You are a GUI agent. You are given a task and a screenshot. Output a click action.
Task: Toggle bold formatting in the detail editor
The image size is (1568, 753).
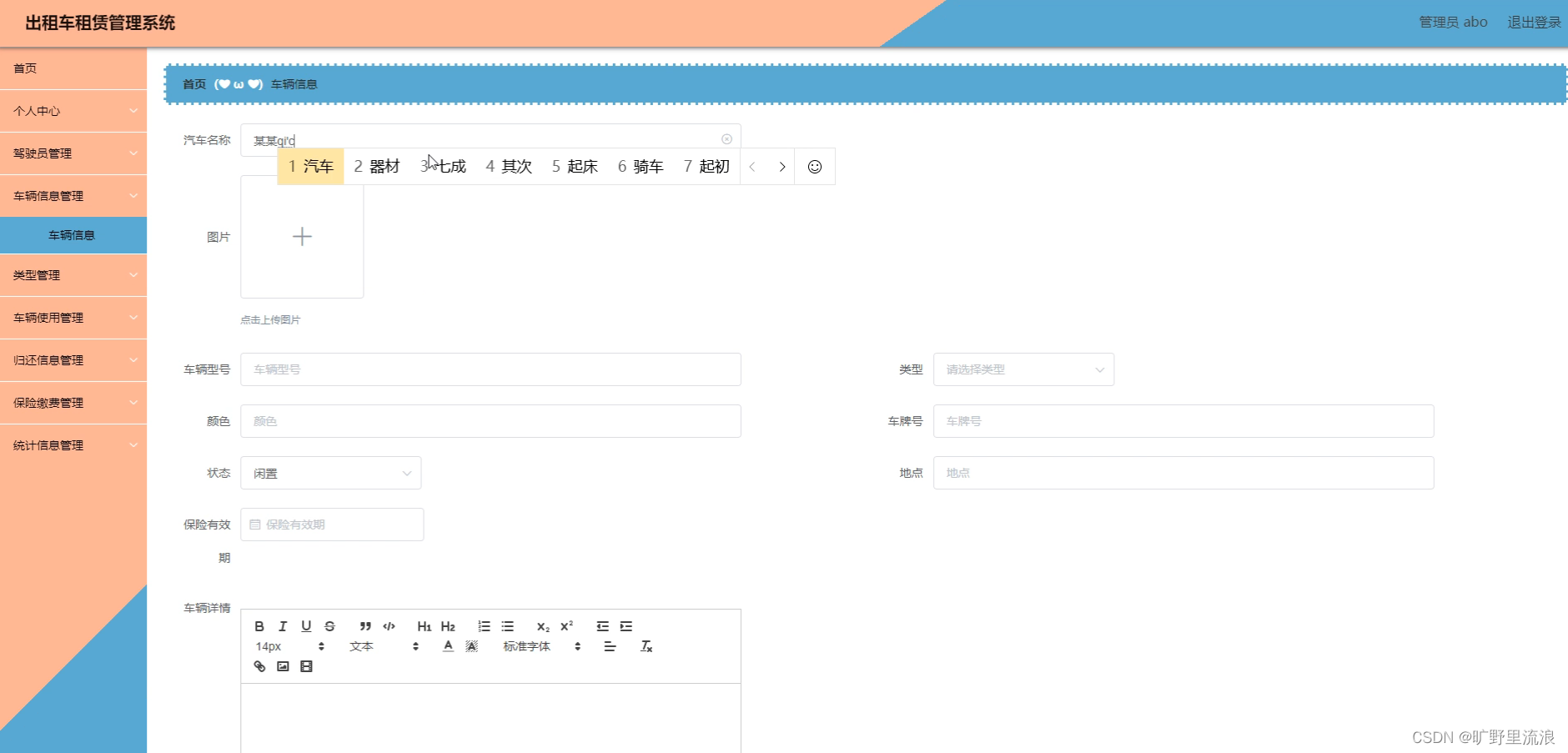pos(259,626)
